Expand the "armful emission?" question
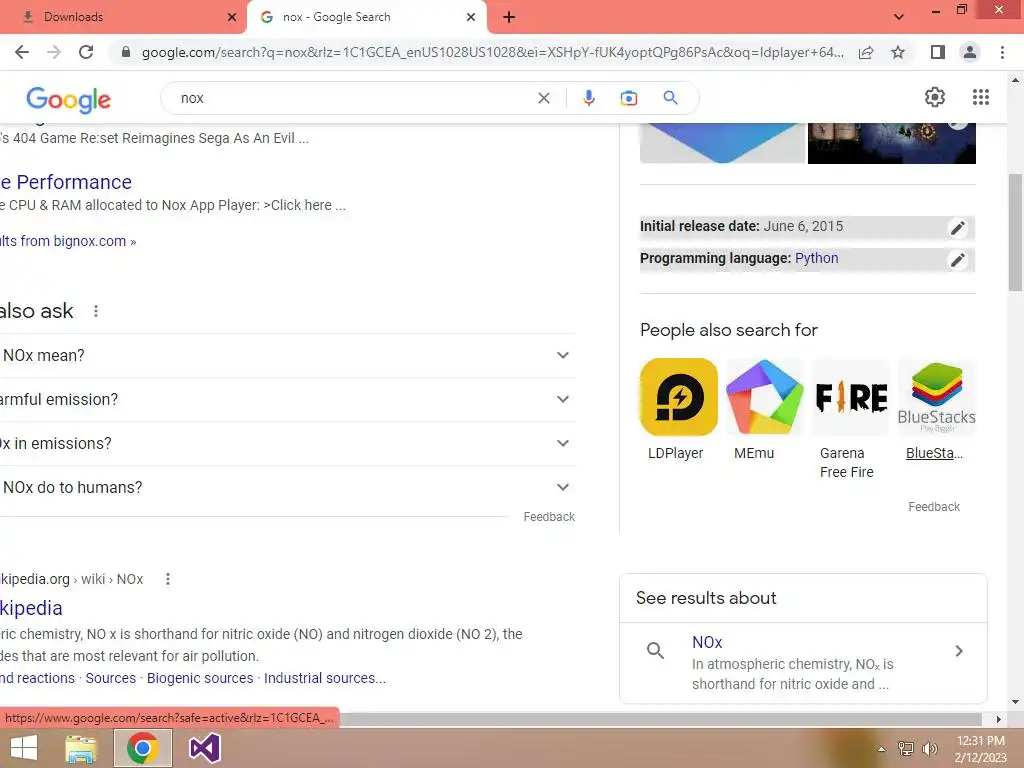The image size is (1024, 768). click(x=288, y=399)
